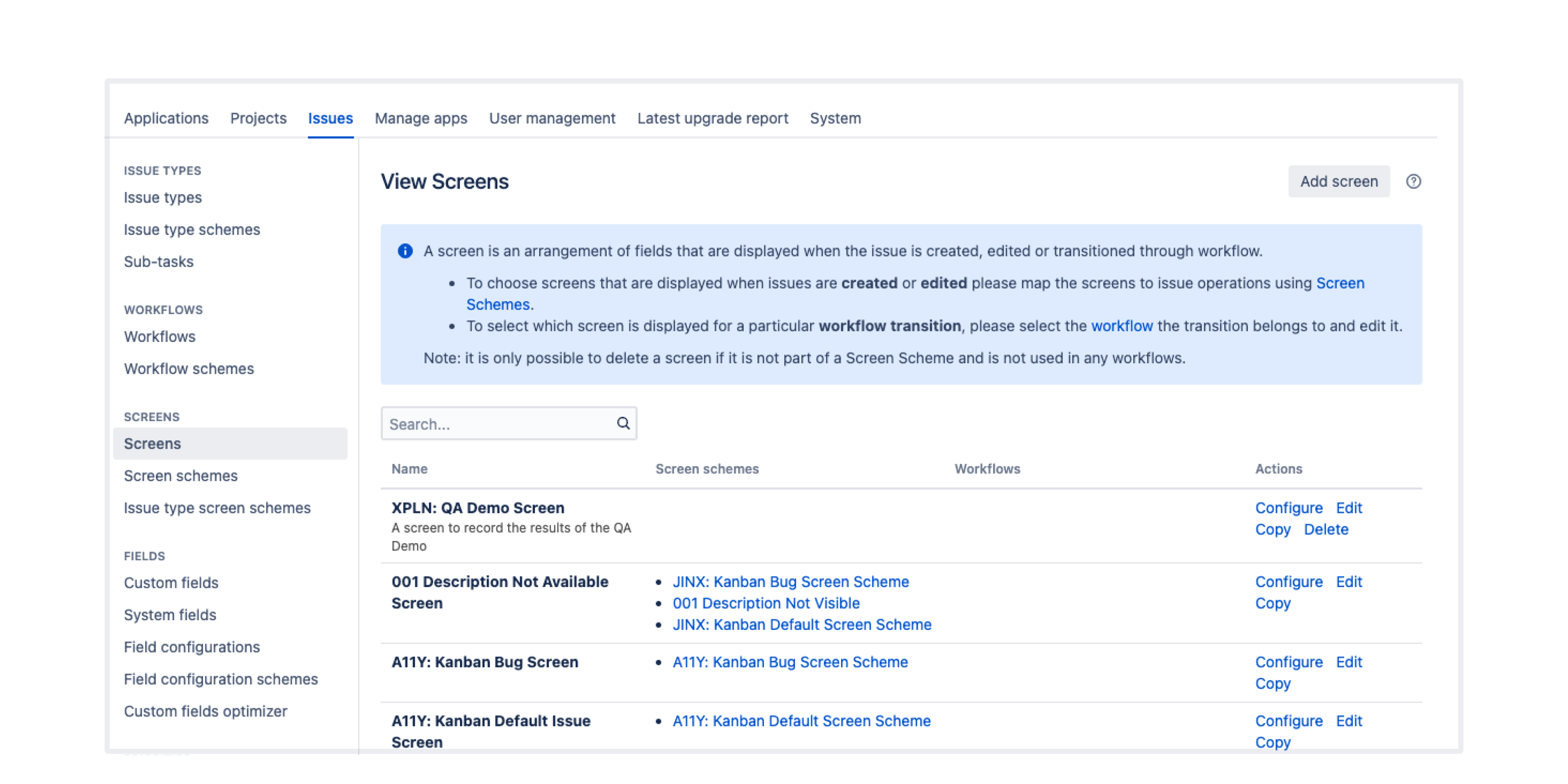Image resolution: width=1568 pixels, height=784 pixels.
Task: Go to Custom fields in the sidebar
Action: [x=170, y=583]
